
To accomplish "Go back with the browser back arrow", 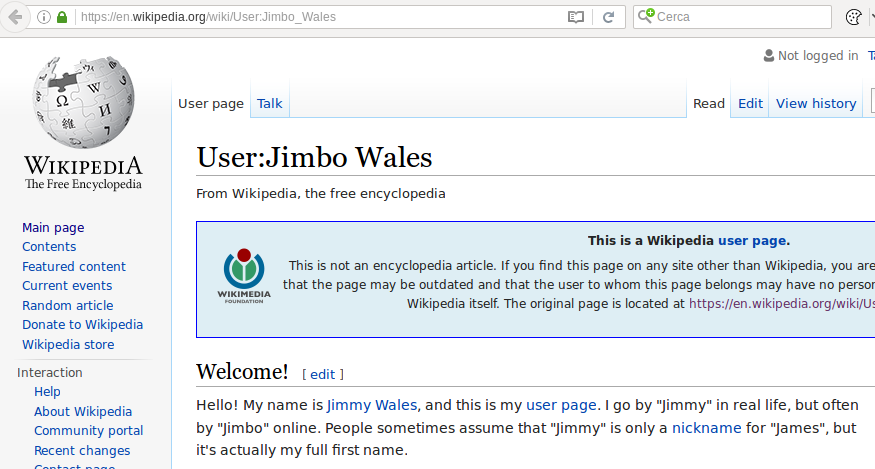I will (15, 17).
